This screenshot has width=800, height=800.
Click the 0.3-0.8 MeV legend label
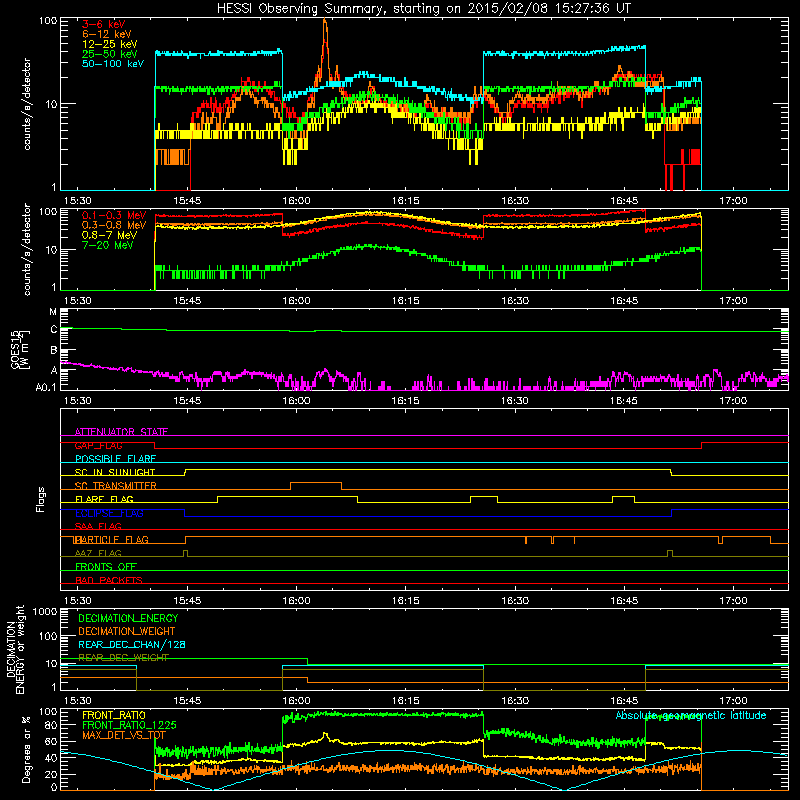(114, 225)
